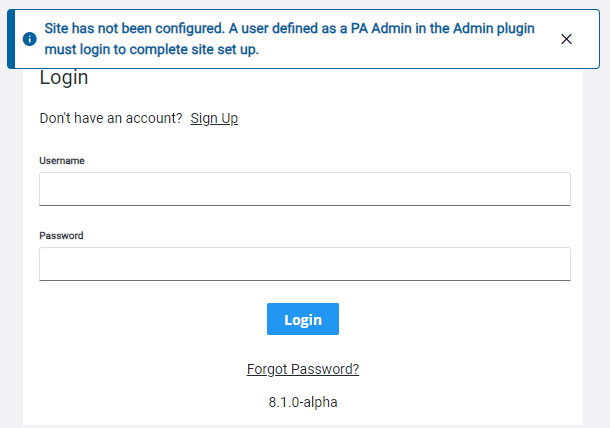610x428 pixels.
Task: Click the Username field label
Action: tap(62, 161)
